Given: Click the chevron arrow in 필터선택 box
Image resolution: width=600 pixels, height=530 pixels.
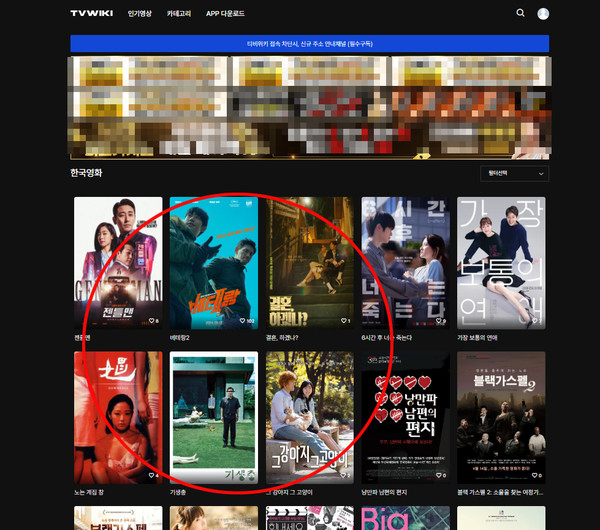Looking at the screenshot, I should click(541, 174).
